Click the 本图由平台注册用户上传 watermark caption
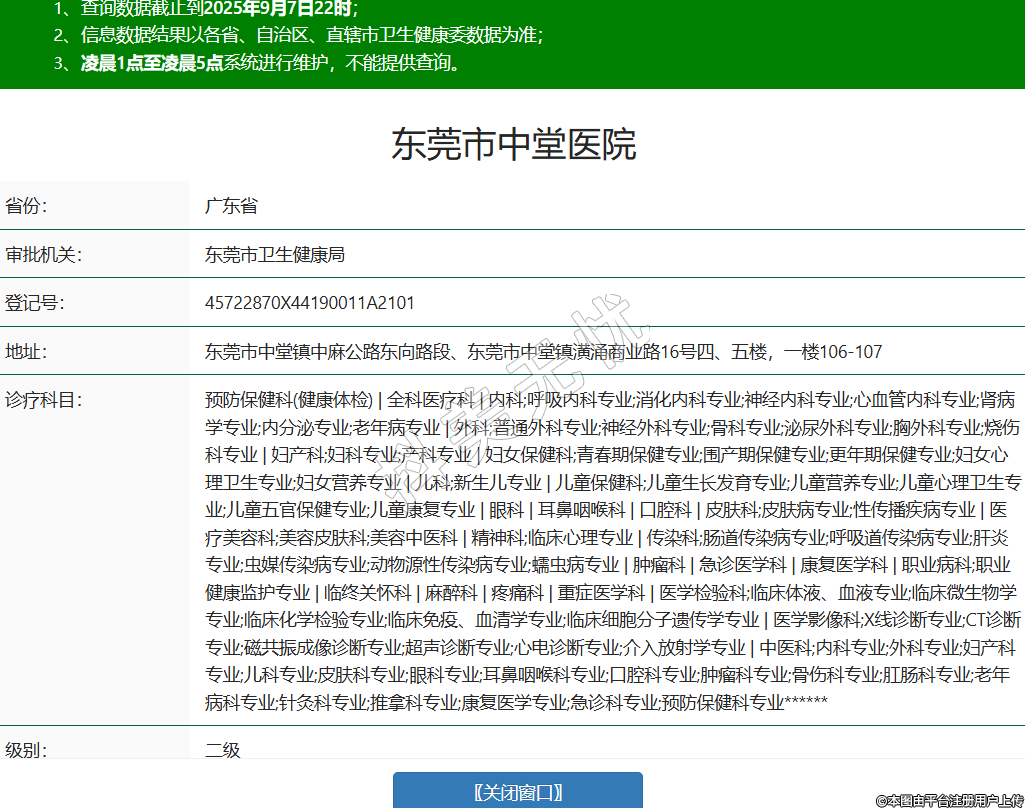This screenshot has width=1025, height=808. (949, 800)
